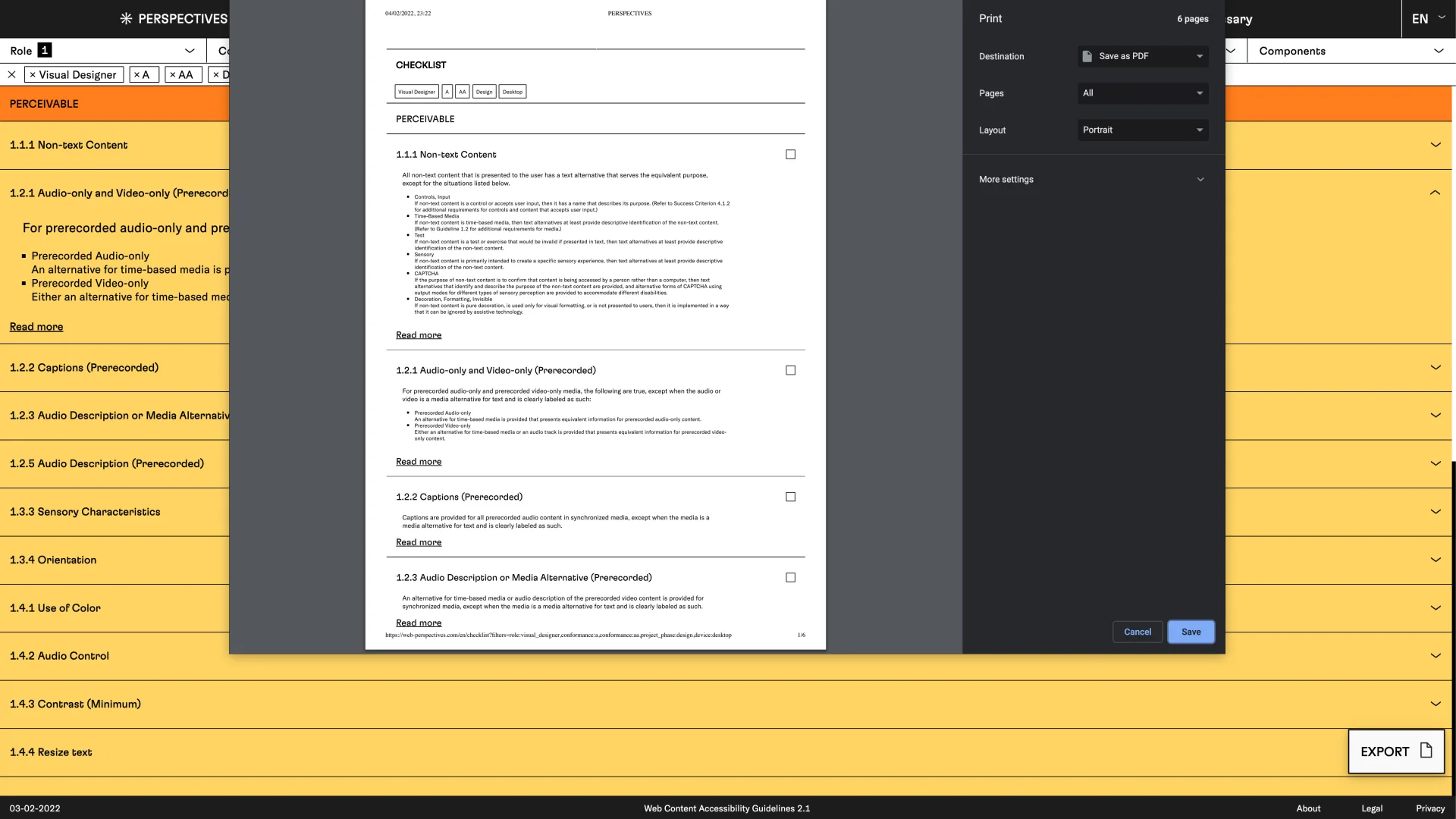Click Cancel in the print dialog
The height and width of the screenshot is (819, 1456).
tap(1137, 632)
